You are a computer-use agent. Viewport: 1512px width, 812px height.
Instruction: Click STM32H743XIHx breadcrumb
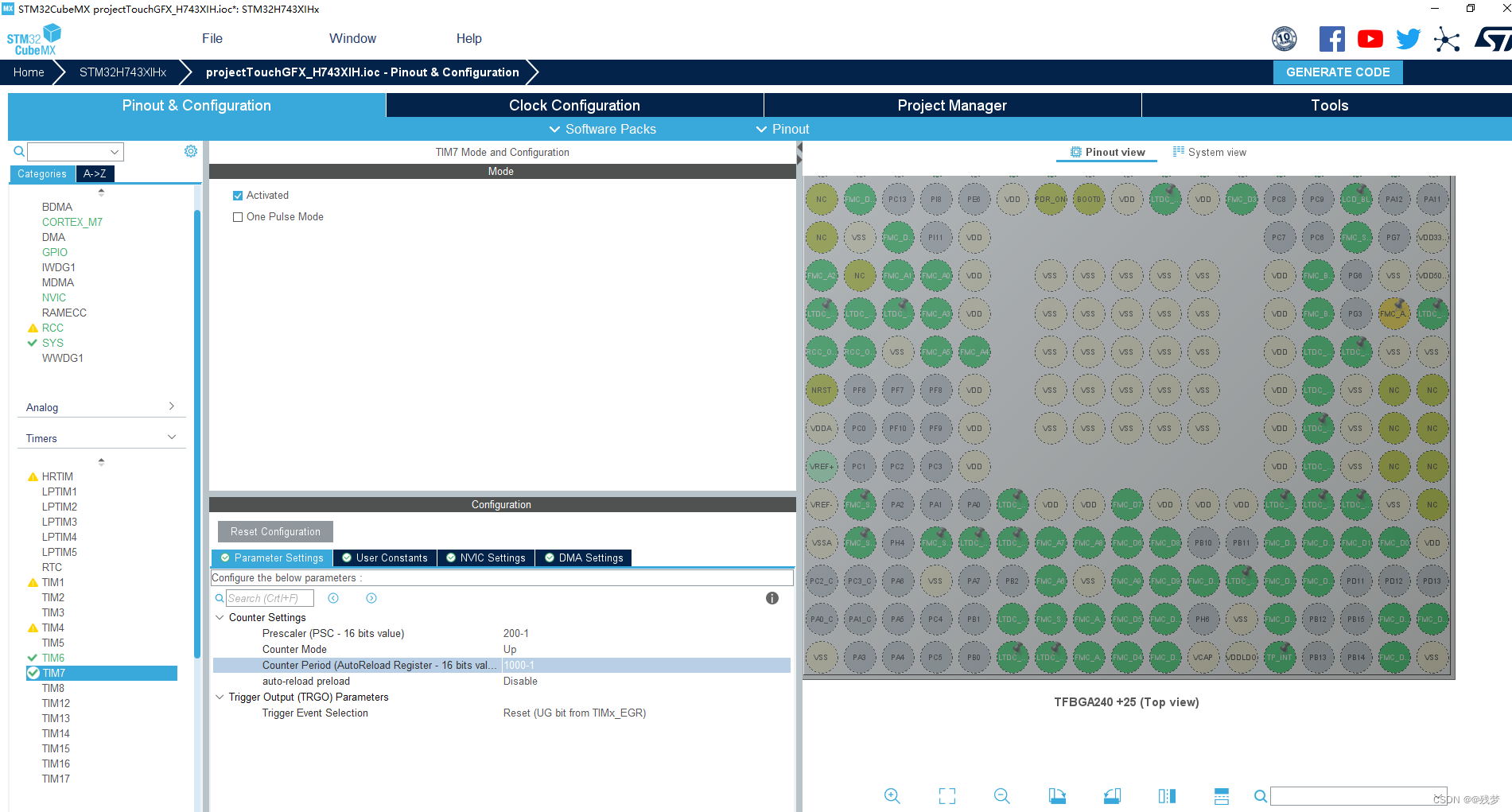[x=122, y=72]
